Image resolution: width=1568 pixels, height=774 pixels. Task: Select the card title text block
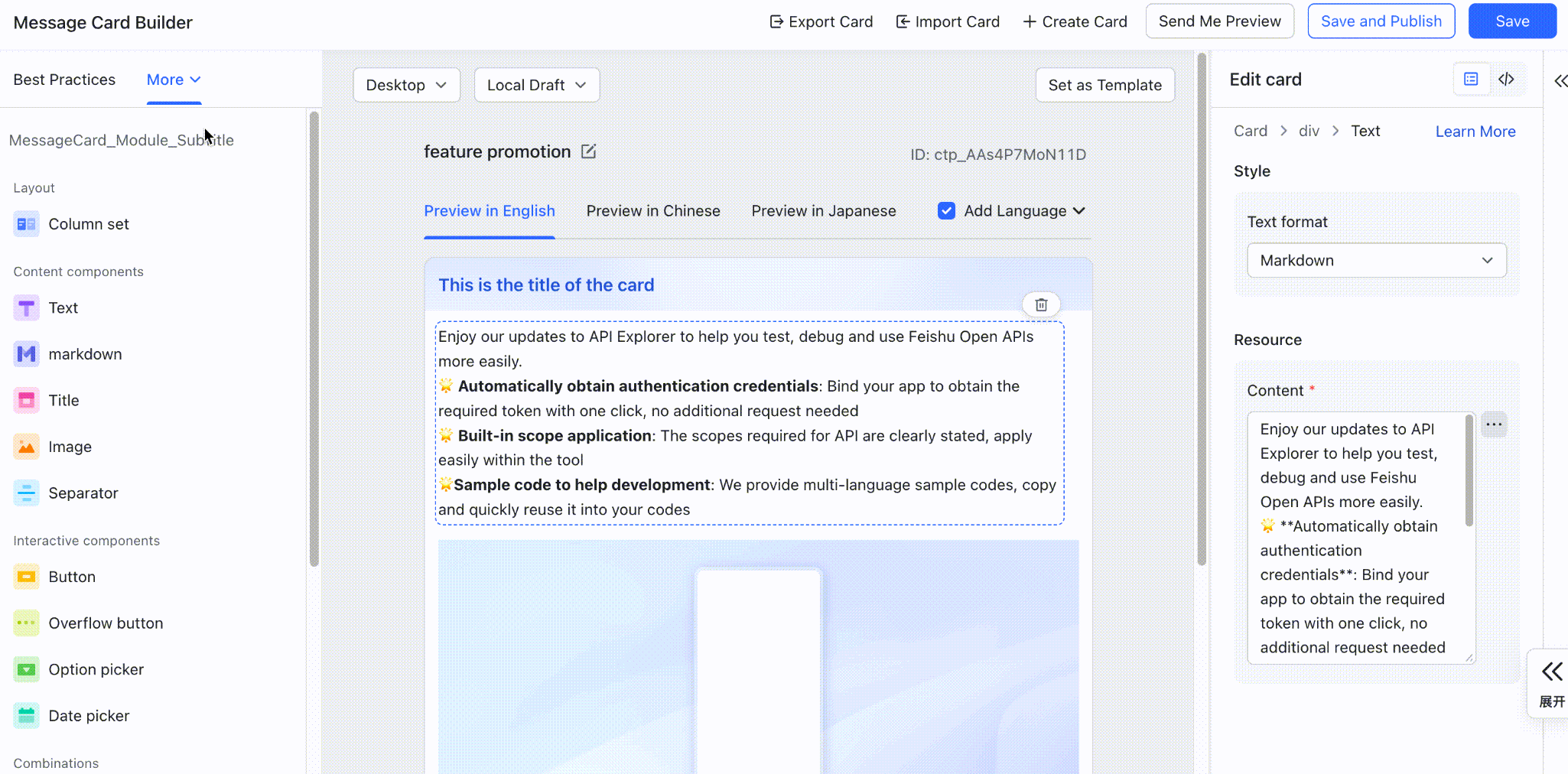click(546, 285)
